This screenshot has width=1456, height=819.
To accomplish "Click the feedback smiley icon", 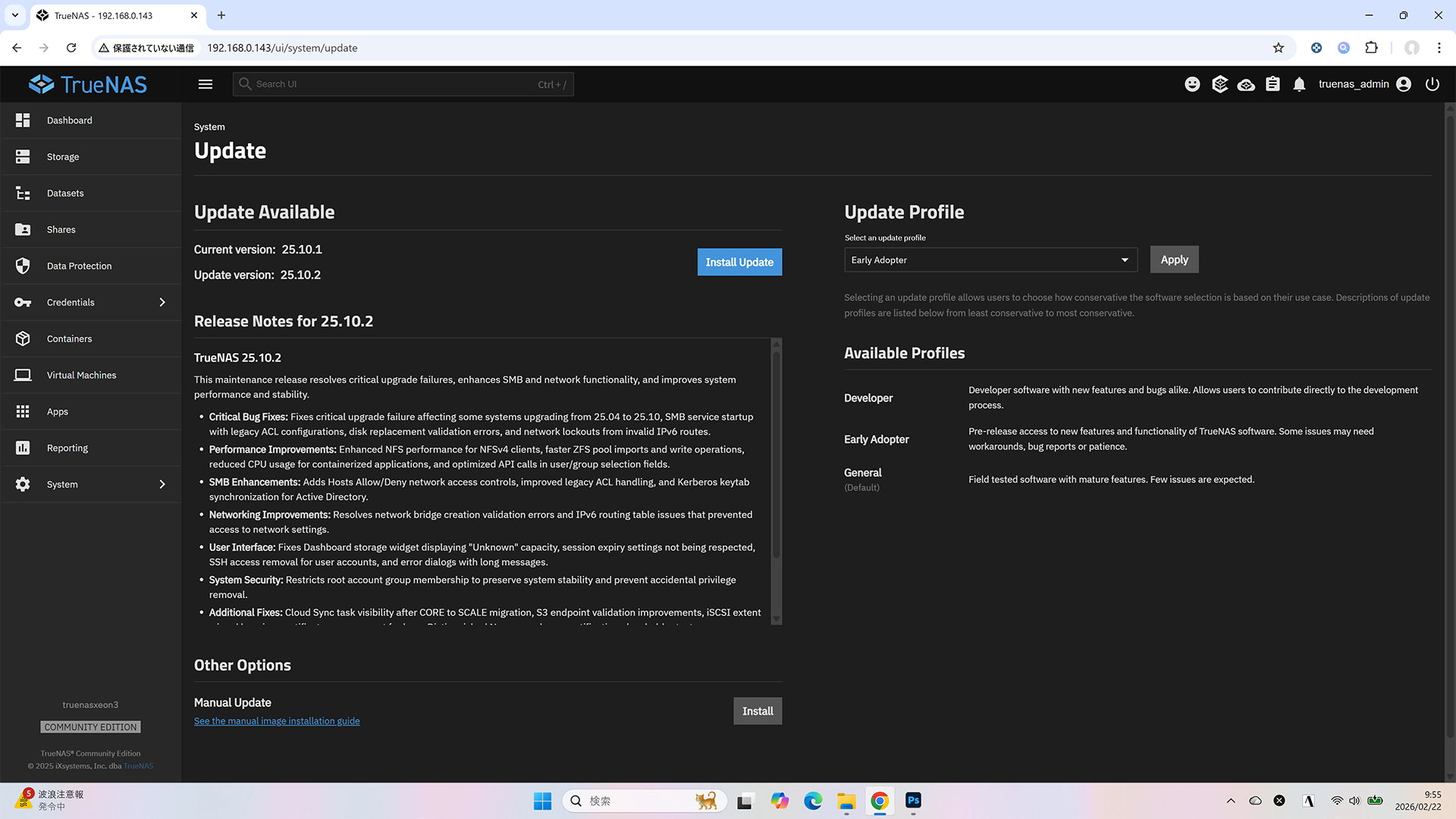I will tap(1192, 84).
